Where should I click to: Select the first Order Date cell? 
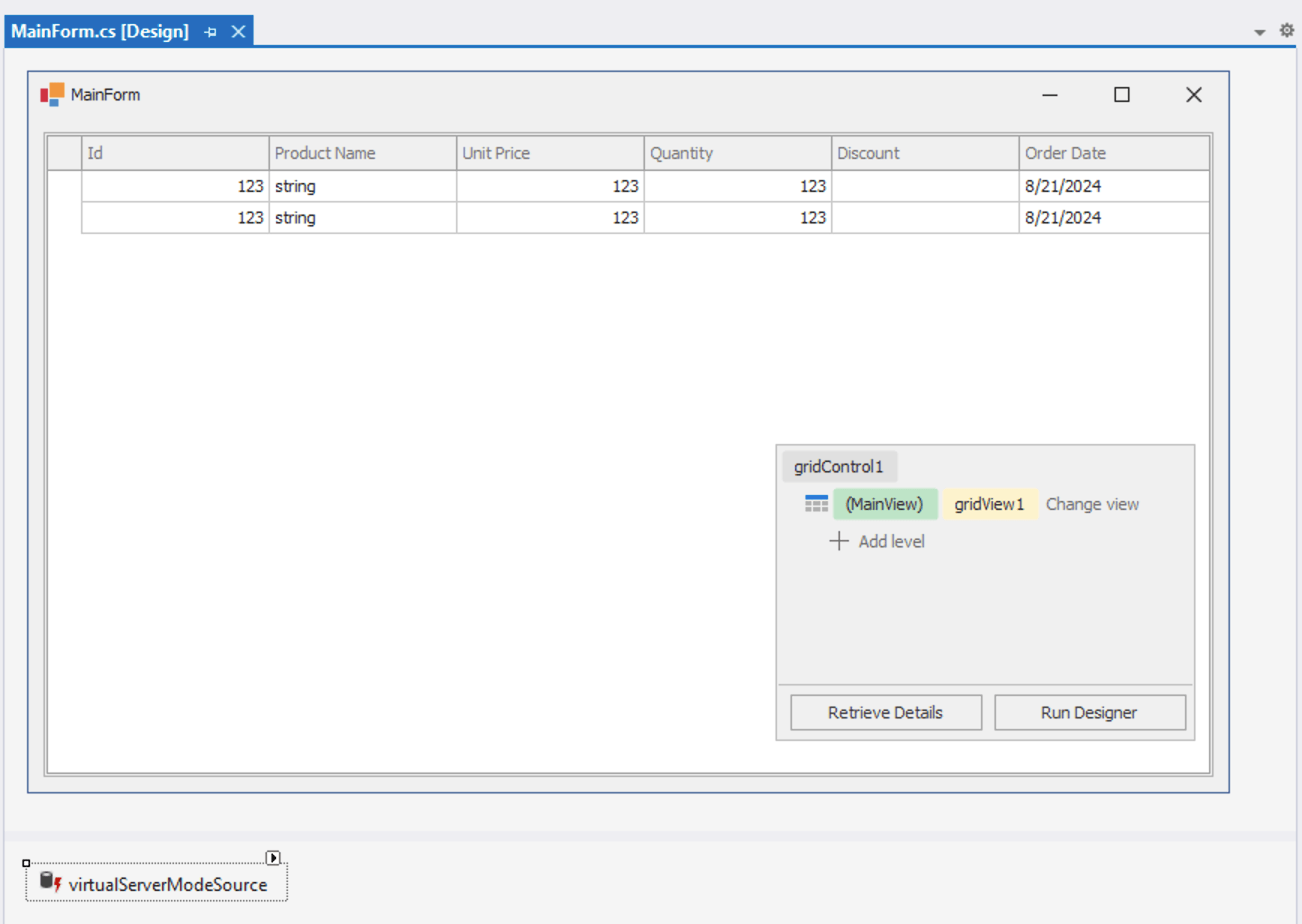1113,185
